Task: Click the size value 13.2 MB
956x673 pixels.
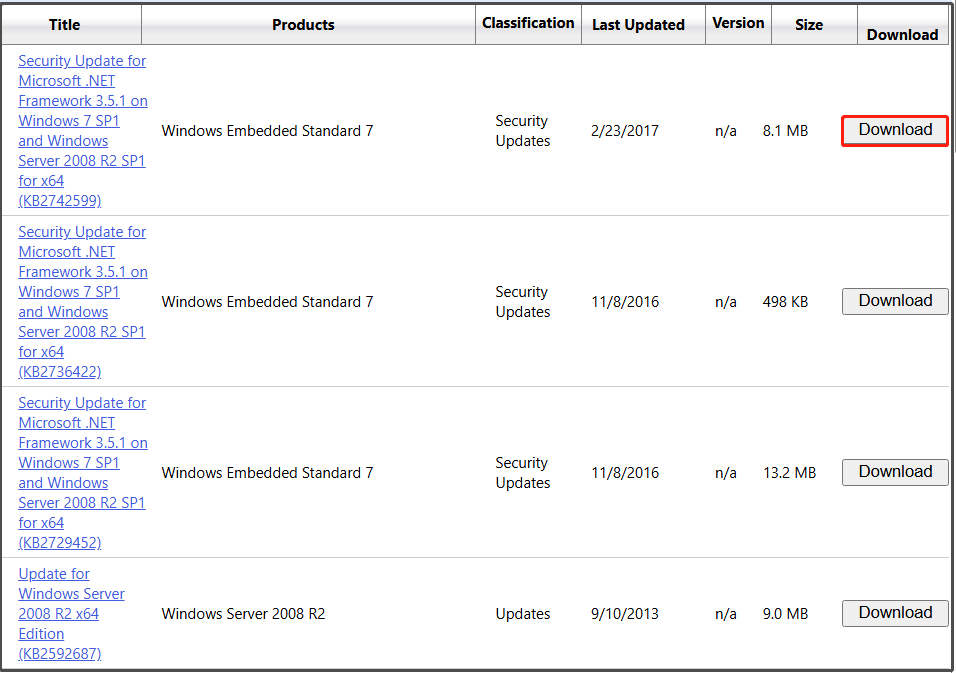Action: pyautogui.click(x=790, y=472)
